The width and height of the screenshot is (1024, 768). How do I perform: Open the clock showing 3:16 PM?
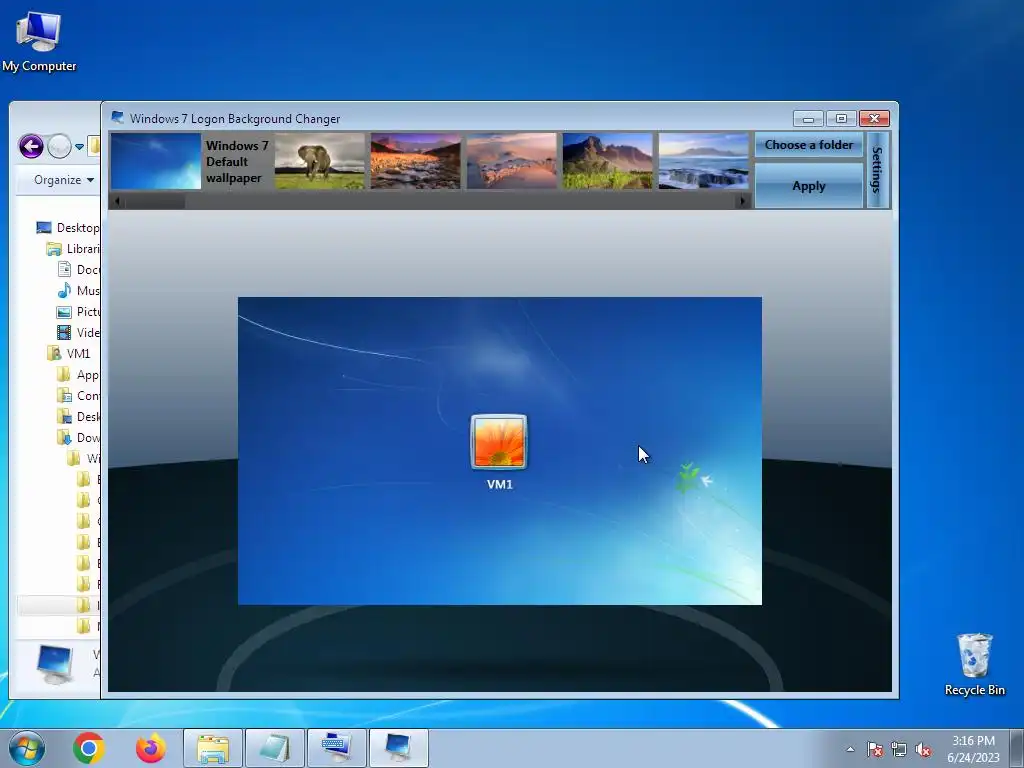(973, 749)
